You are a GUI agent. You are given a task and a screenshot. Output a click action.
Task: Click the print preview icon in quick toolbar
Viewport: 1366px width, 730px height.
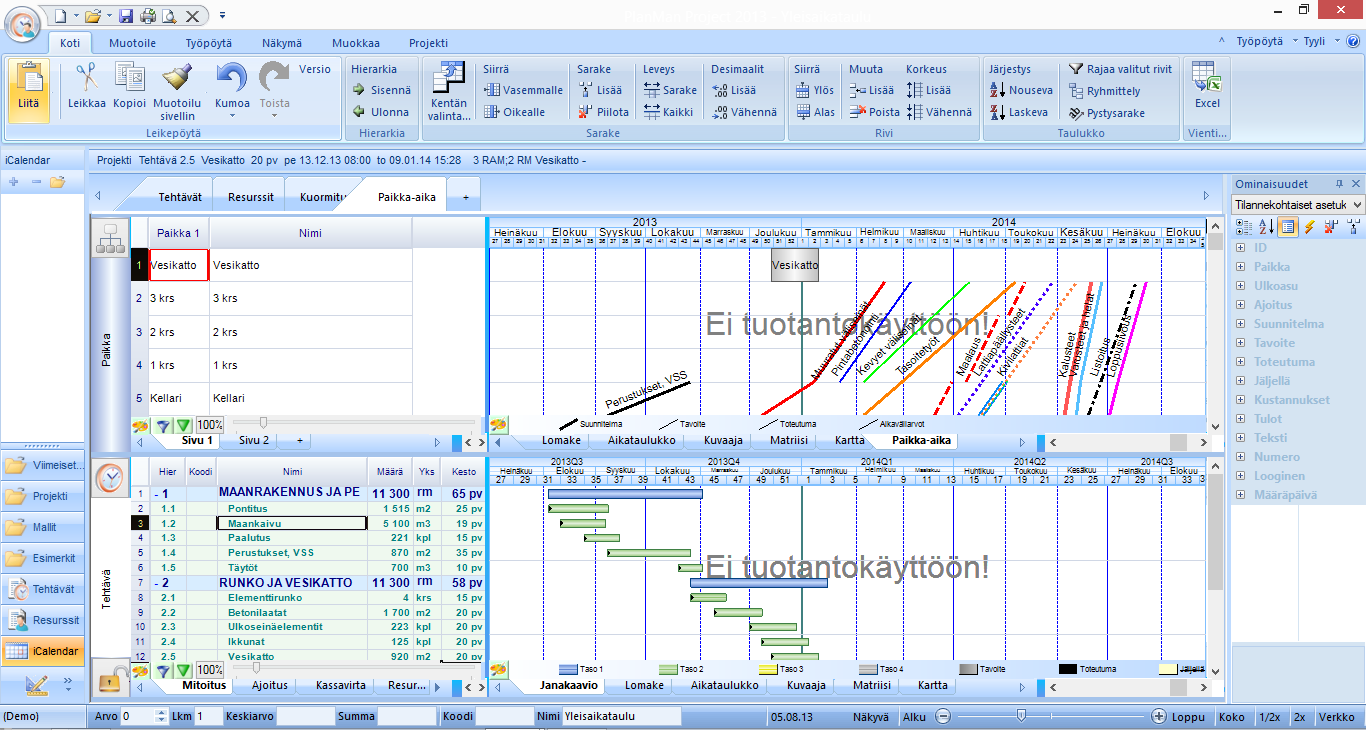point(169,15)
